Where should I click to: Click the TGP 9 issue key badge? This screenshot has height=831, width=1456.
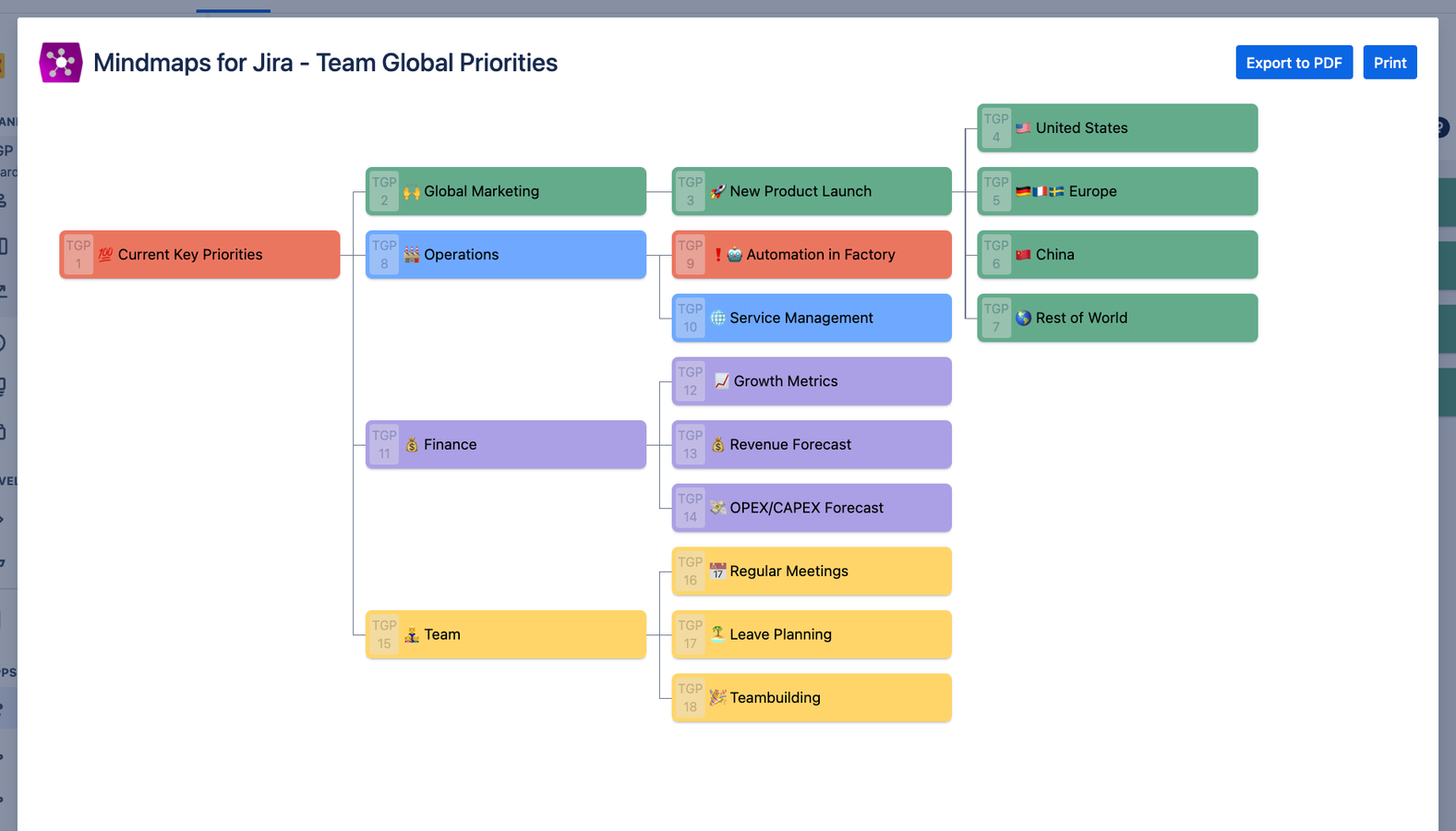[x=690, y=255]
